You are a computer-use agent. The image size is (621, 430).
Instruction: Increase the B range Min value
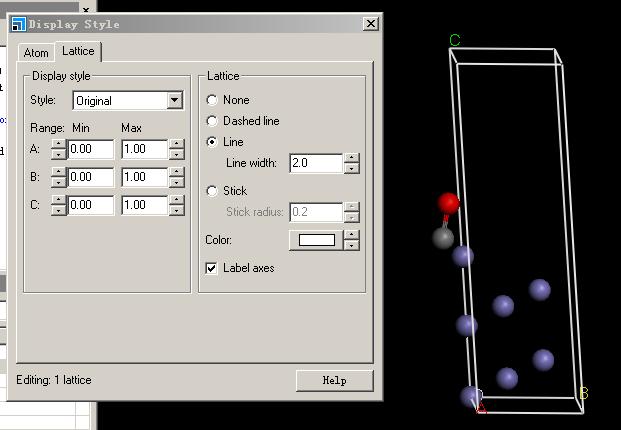point(59,172)
